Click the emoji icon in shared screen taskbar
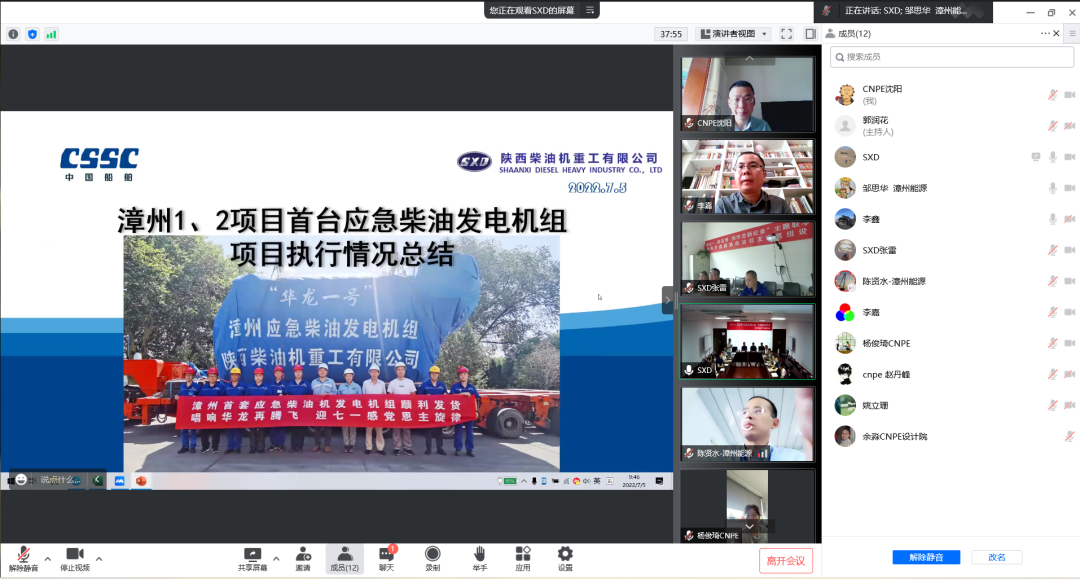This screenshot has height=579, width=1080. [21, 480]
